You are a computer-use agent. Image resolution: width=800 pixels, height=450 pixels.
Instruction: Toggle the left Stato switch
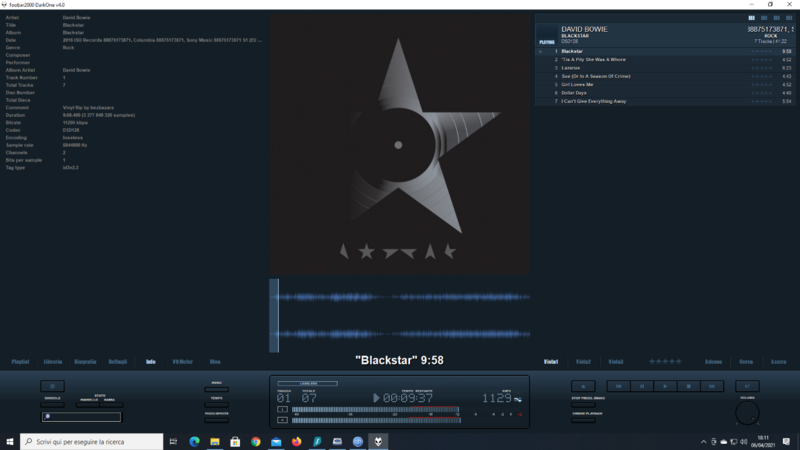[x=87, y=405]
